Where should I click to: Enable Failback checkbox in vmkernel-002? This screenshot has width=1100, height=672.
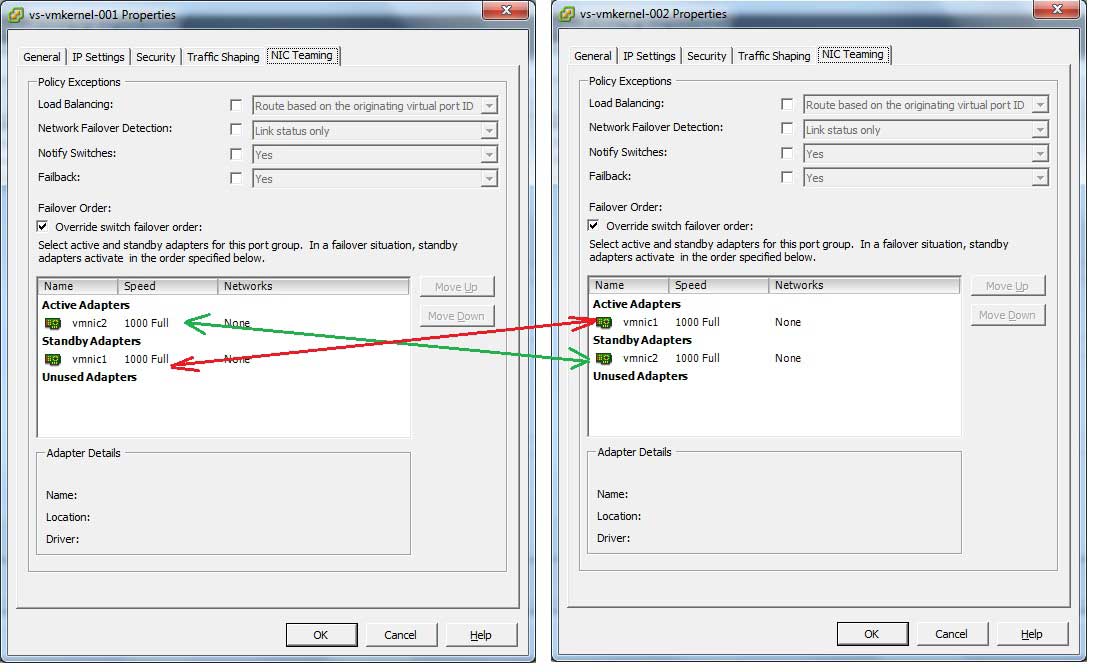pyautogui.click(x=787, y=177)
